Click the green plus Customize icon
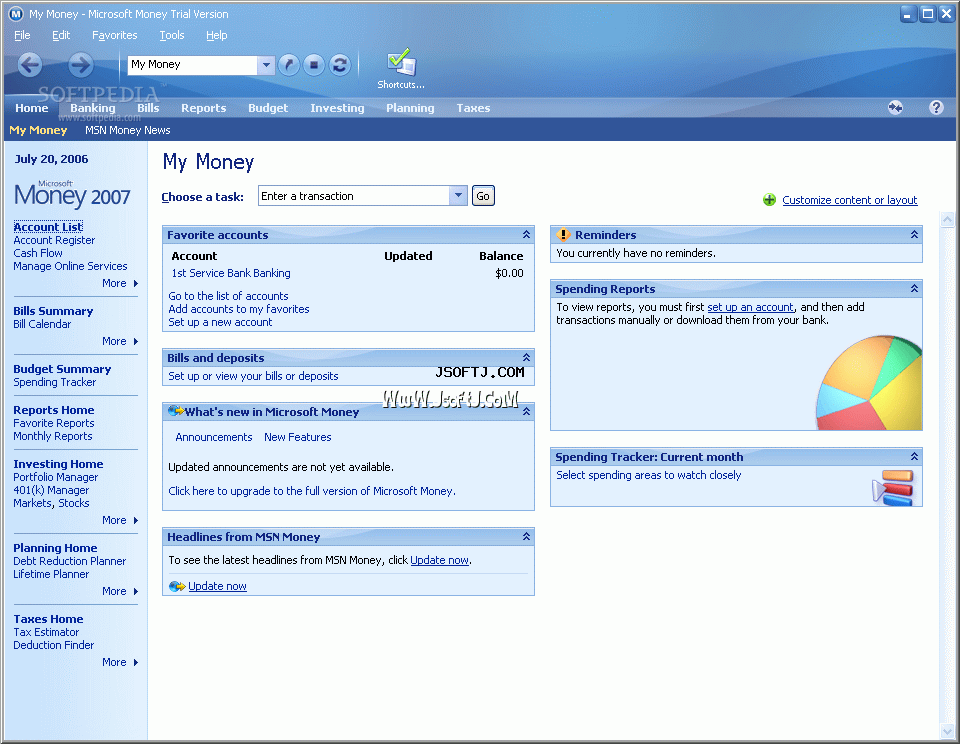Image resolution: width=960 pixels, height=744 pixels. pyautogui.click(x=769, y=200)
